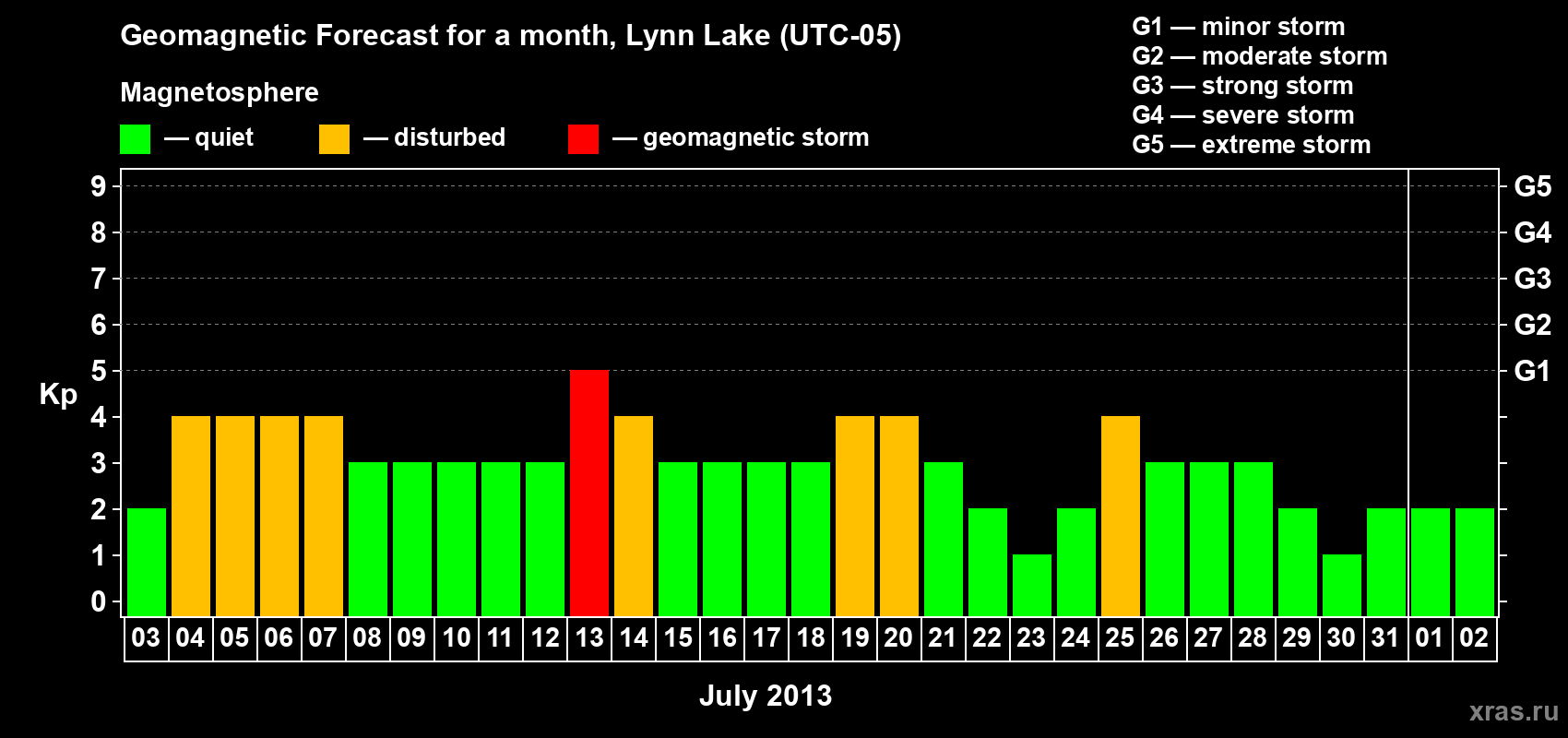Click the '— quiet' legend label
The image size is (1568, 738).
[x=208, y=138]
